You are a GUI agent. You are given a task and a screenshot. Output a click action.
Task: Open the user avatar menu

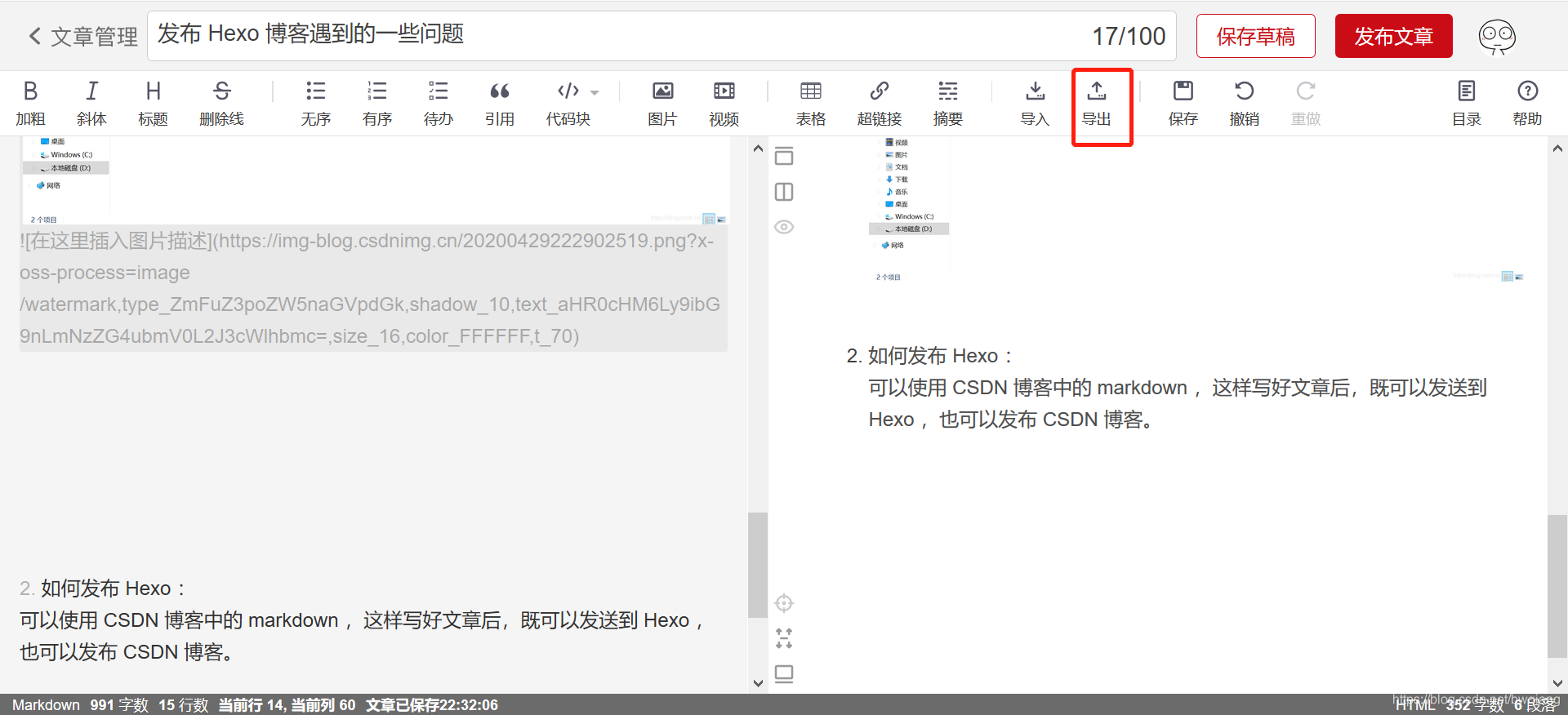(1497, 37)
